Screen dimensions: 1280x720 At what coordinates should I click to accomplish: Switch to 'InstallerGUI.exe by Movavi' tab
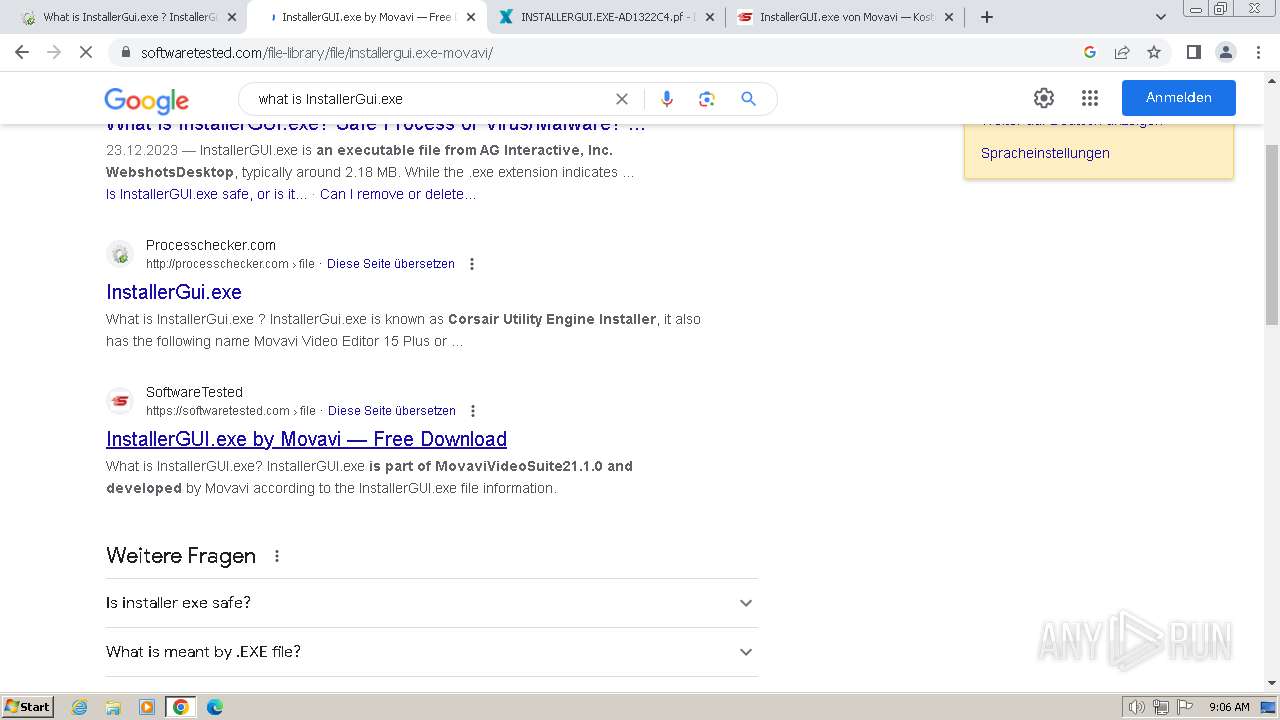click(367, 17)
